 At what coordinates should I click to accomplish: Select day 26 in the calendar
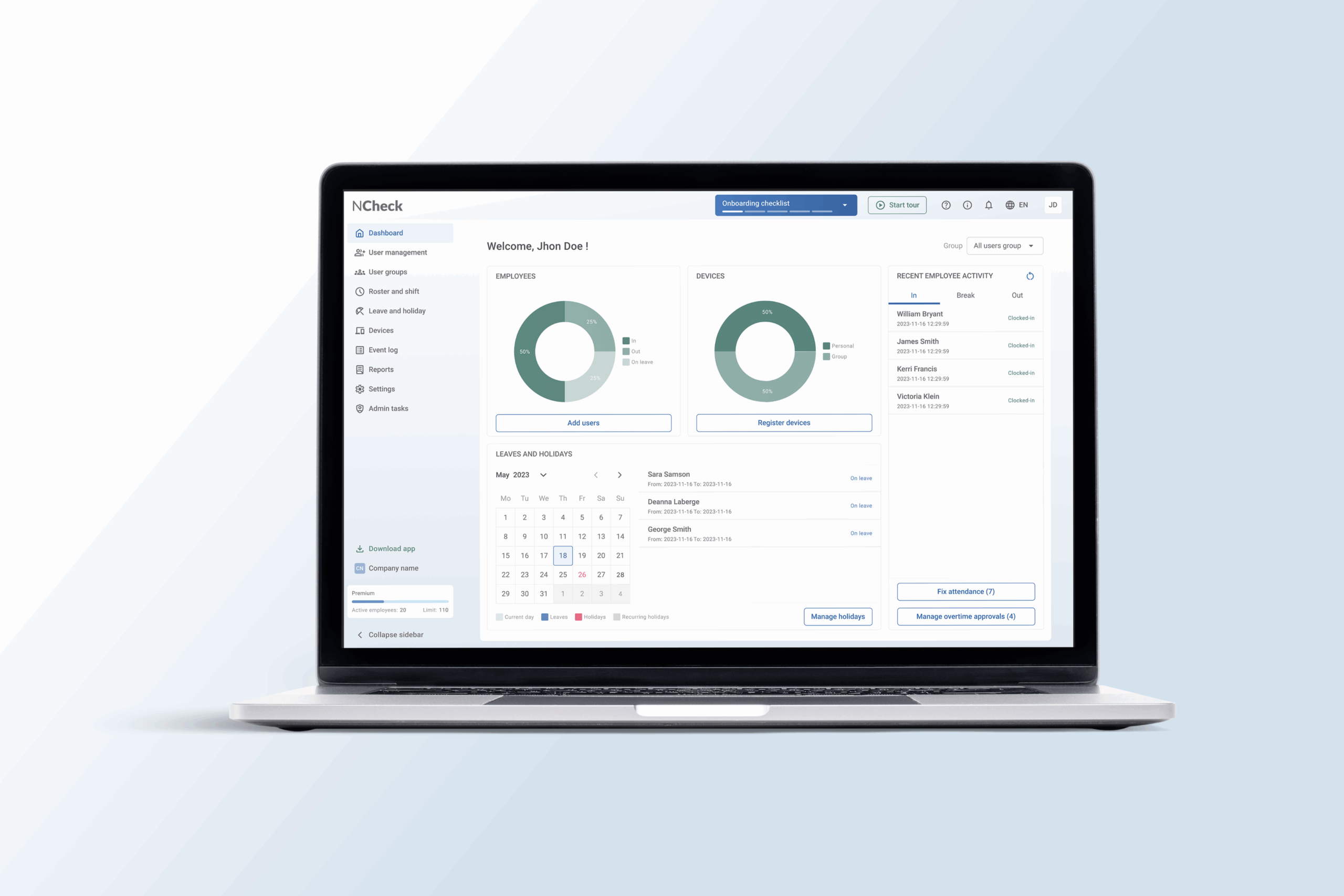pyautogui.click(x=582, y=575)
